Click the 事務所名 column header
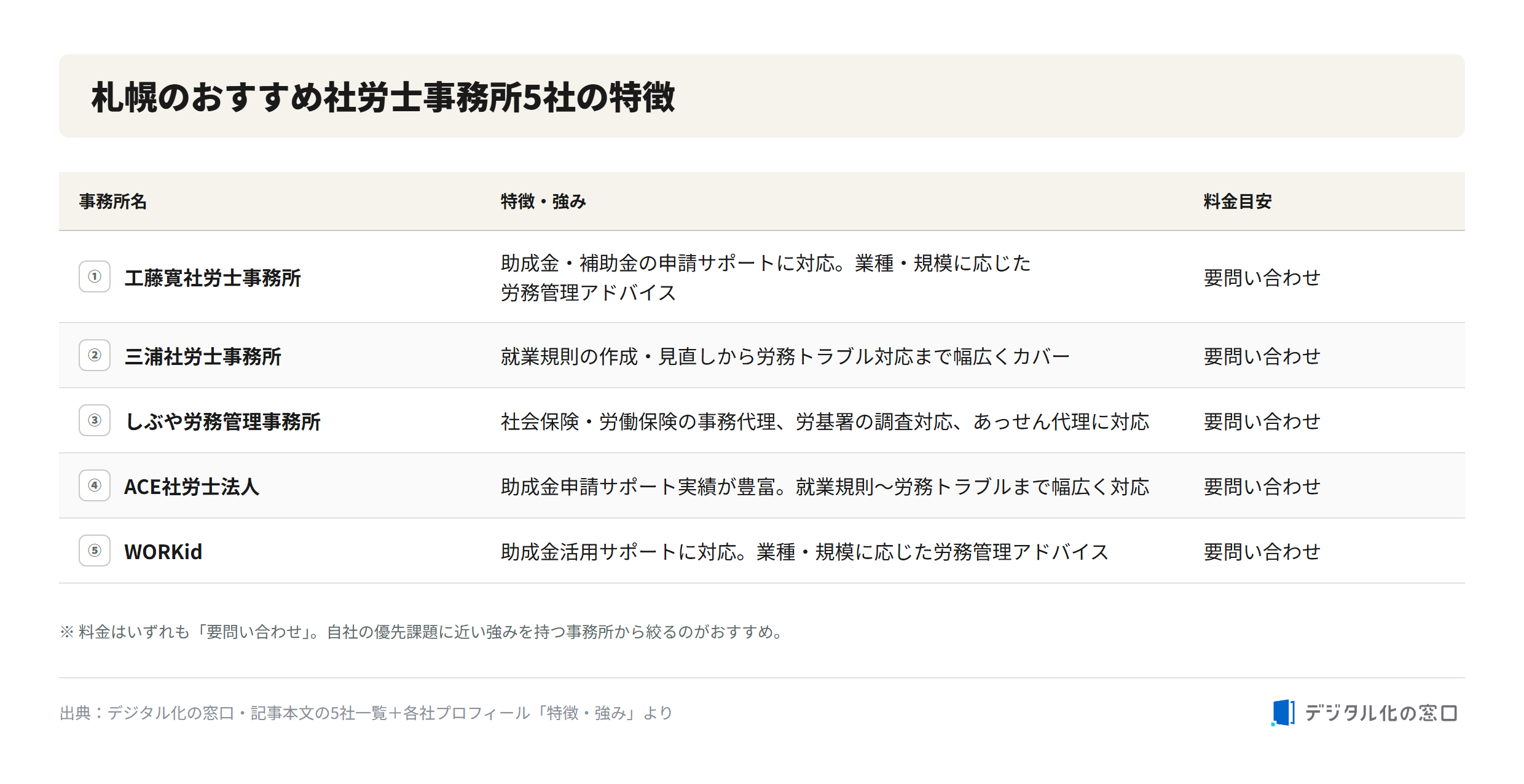This screenshot has height=784, width=1524. pos(112,202)
